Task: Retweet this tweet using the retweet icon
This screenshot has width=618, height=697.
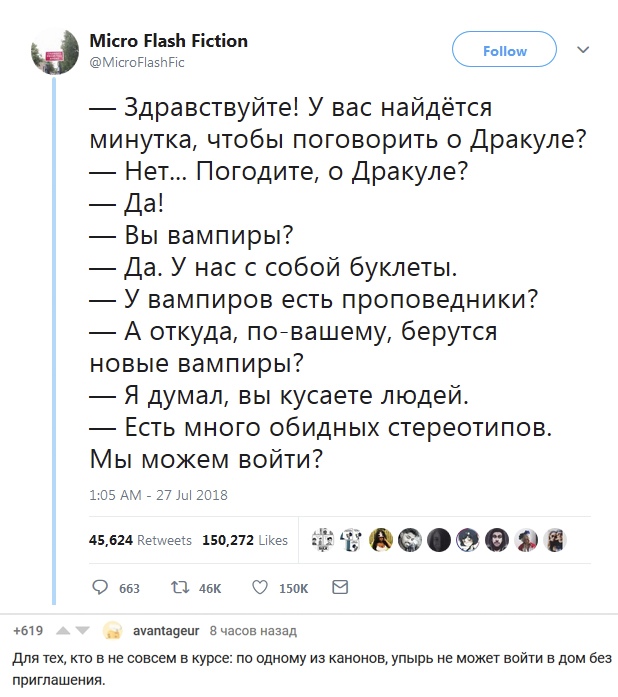Action: coord(180,588)
